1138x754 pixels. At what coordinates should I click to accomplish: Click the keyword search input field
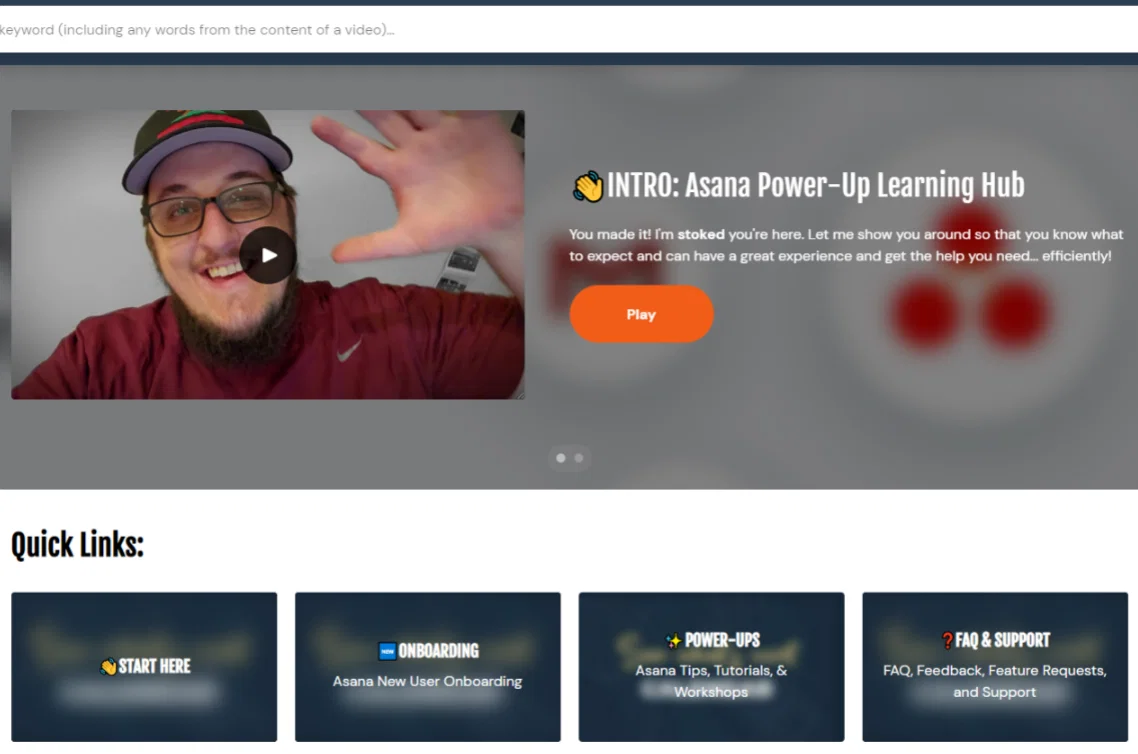pos(569,30)
